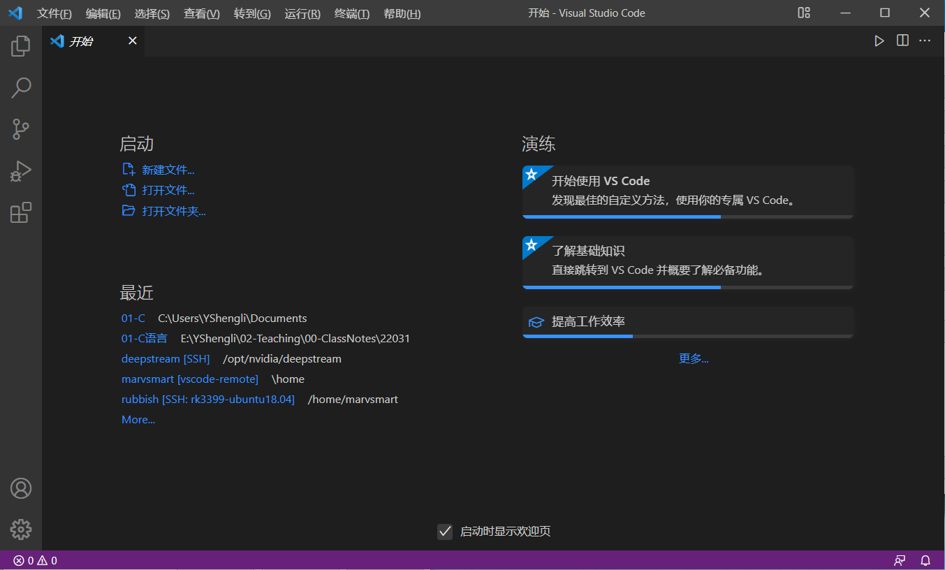This screenshot has width=945, height=570.
Task: Open recent rubbish SSH rk3399 workspace
Action: 208,399
